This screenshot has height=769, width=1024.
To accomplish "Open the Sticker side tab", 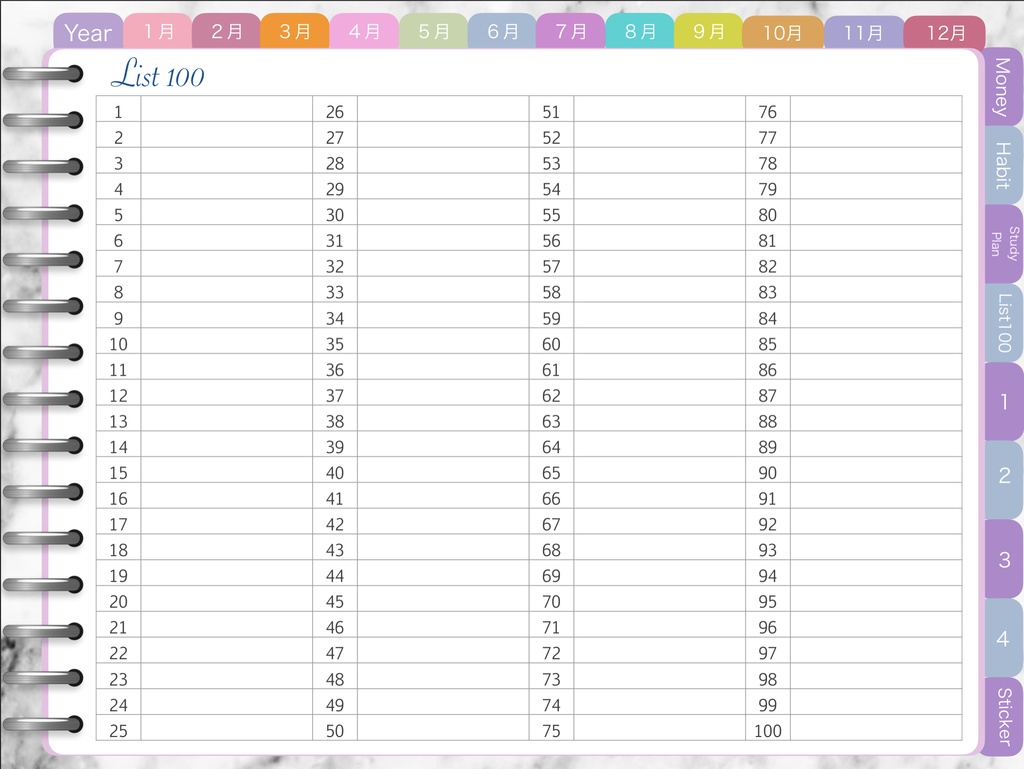I will [1002, 717].
